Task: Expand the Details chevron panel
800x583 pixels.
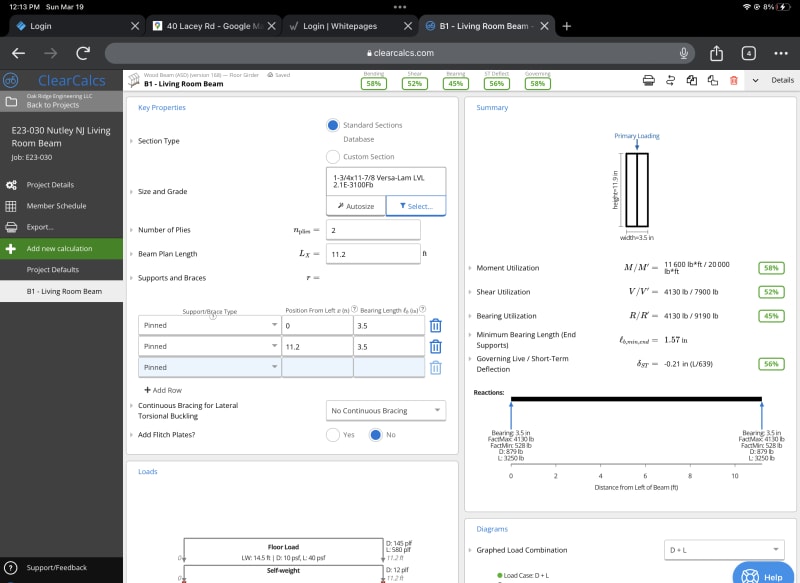Action: pos(756,80)
